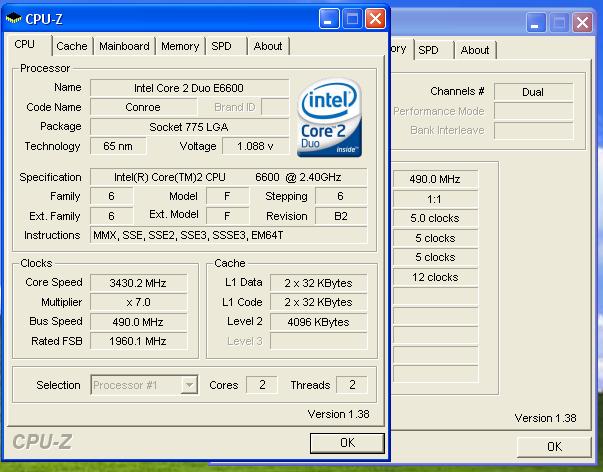Click the Code Name value Conroe
Image resolution: width=603 pixels, height=472 pixels.
pyautogui.click(x=143, y=107)
